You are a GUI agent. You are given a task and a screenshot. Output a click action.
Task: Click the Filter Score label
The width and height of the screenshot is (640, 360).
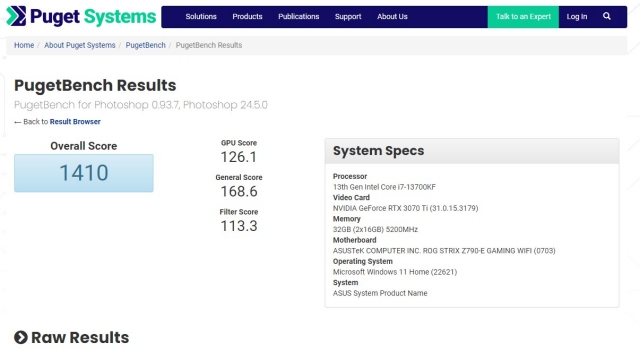coord(239,212)
